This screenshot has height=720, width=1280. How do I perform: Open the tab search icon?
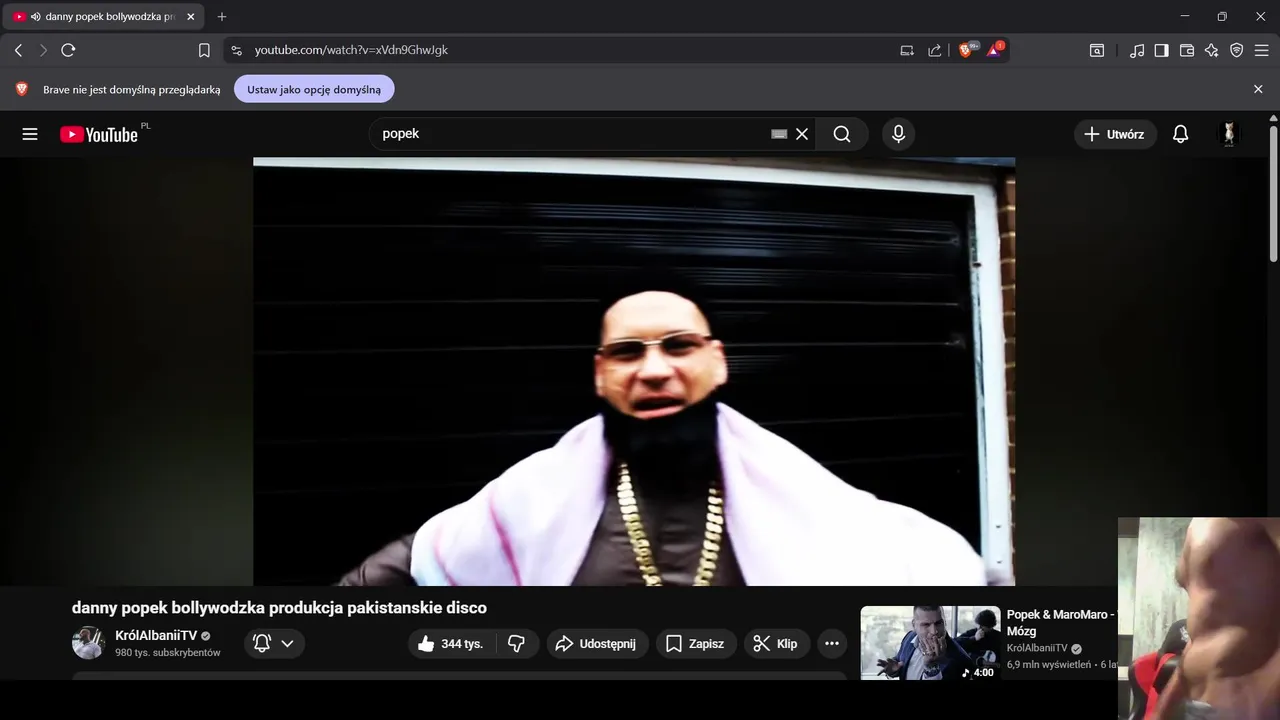(x=1097, y=50)
